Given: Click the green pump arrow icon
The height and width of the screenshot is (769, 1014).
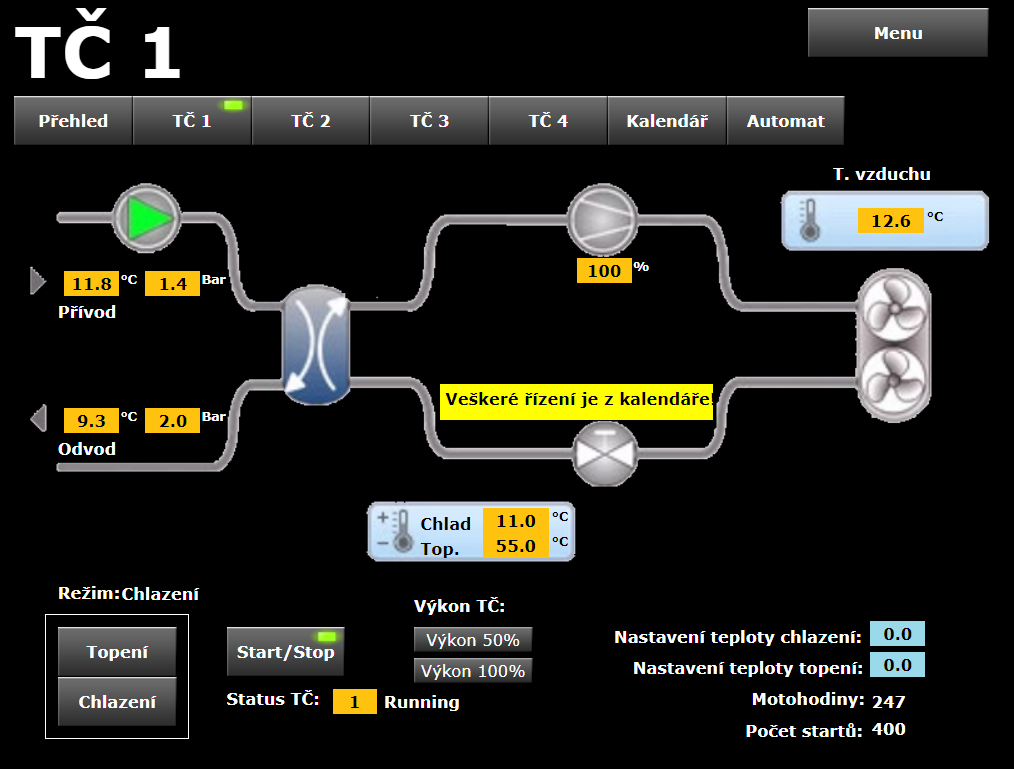Looking at the screenshot, I should point(145,216).
